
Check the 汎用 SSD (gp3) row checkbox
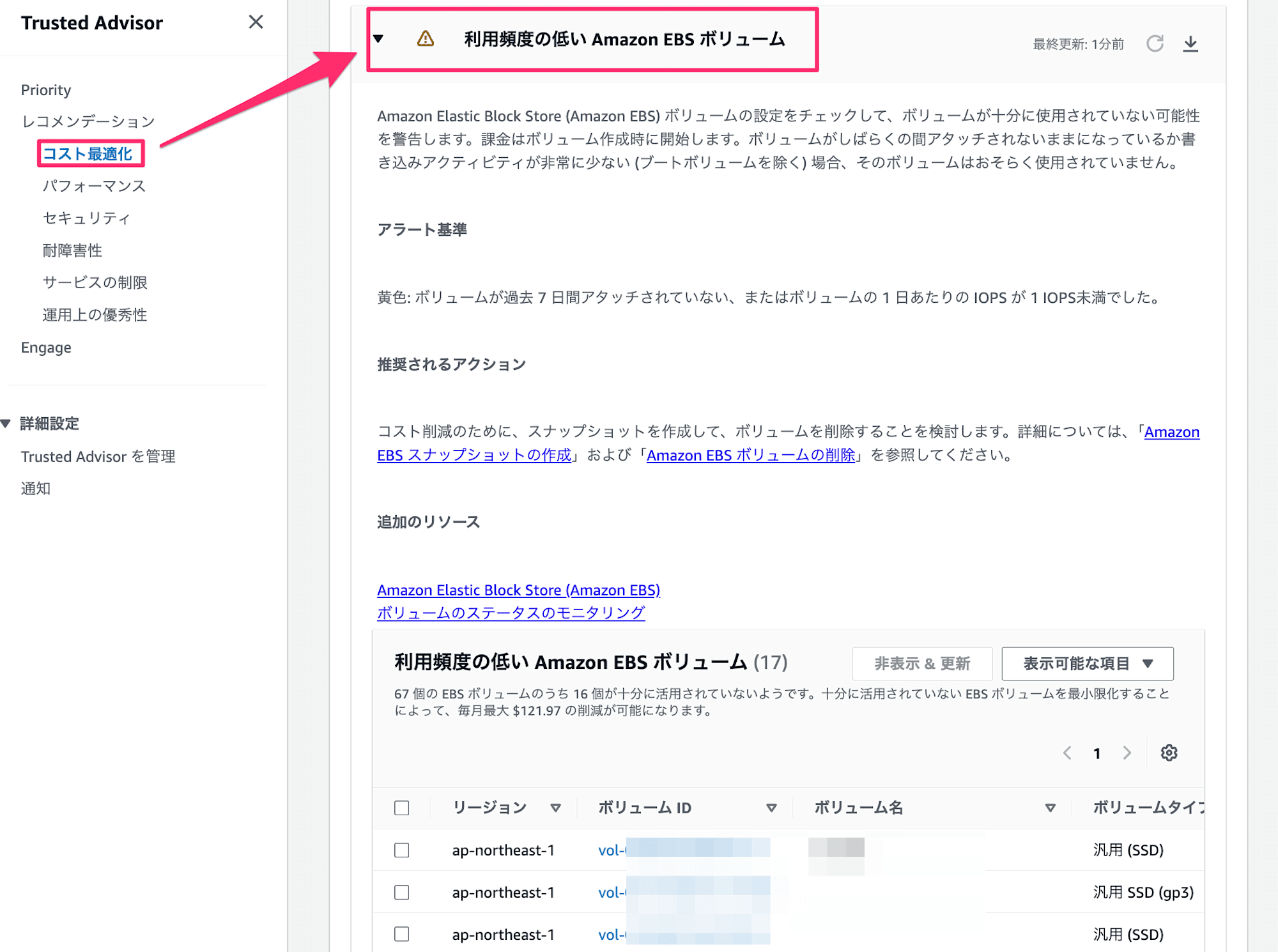(x=402, y=893)
